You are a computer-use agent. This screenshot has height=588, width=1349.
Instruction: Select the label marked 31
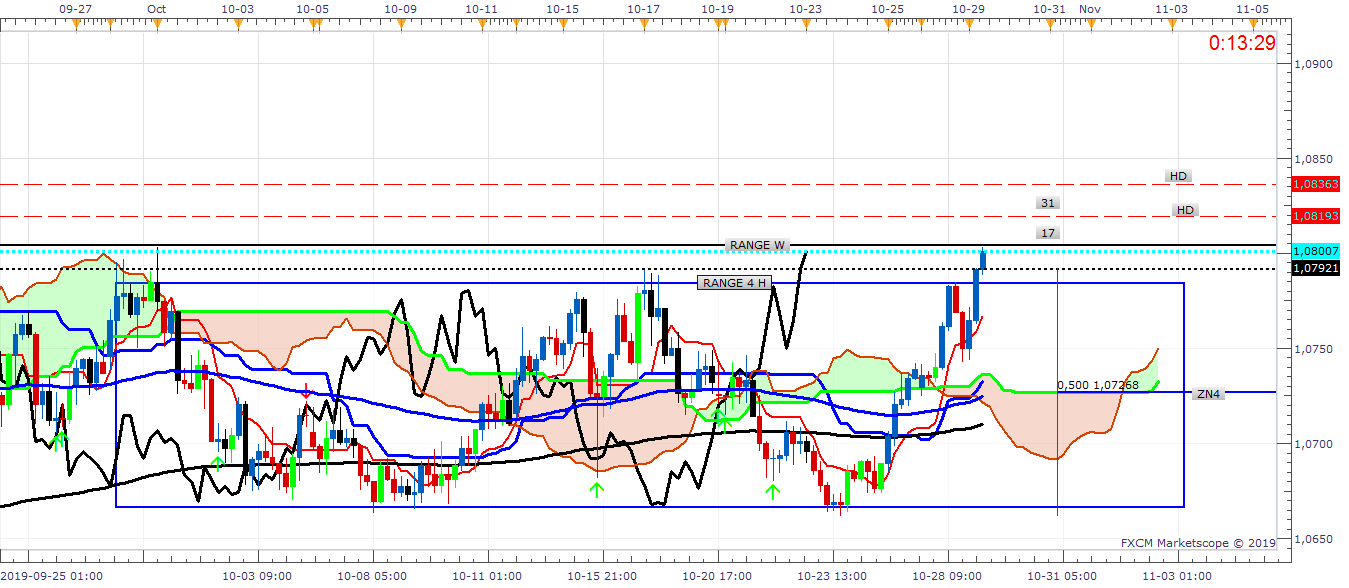pos(1048,203)
